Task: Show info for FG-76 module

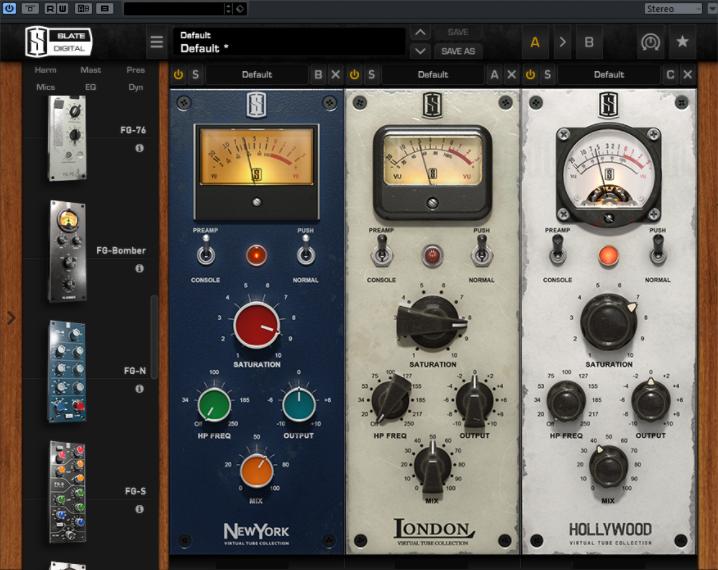Action: point(140,148)
